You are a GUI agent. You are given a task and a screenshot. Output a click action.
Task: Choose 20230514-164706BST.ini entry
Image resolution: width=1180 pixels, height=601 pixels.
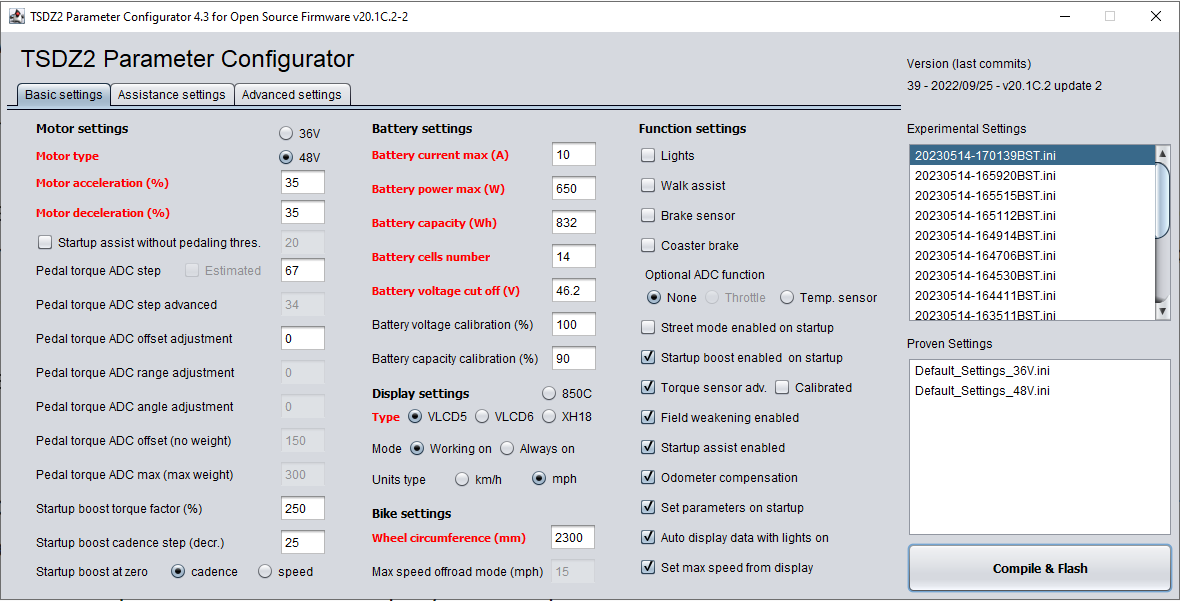pyautogui.click(x=1032, y=256)
